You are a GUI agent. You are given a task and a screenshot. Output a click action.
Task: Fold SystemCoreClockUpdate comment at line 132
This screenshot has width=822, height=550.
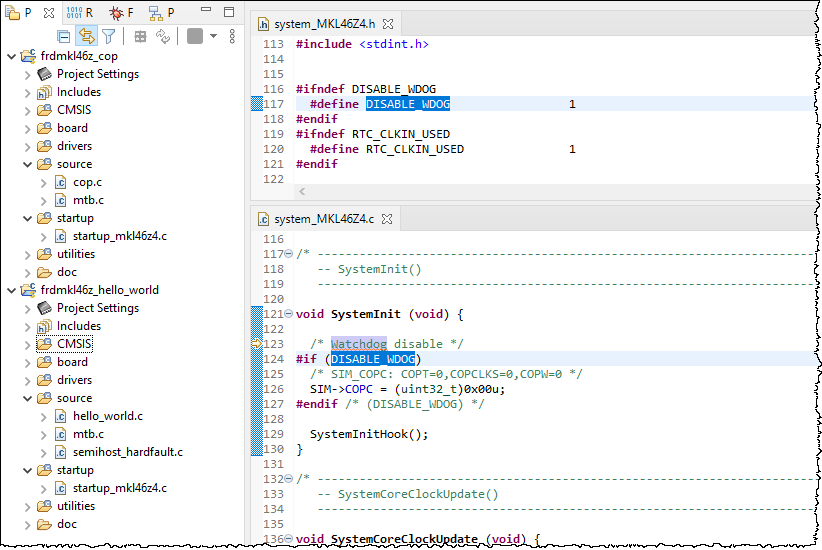tap(288, 479)
